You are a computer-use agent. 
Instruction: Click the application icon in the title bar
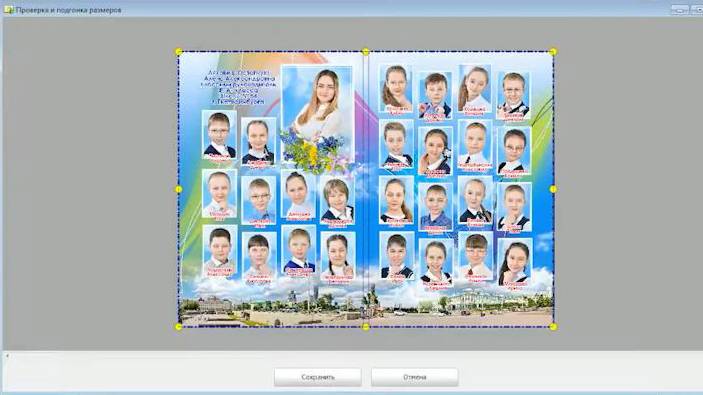(x=9, y=9)
